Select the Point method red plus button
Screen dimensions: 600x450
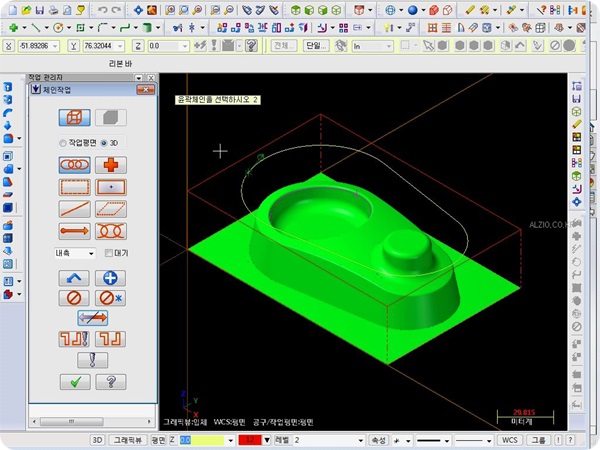111,165
